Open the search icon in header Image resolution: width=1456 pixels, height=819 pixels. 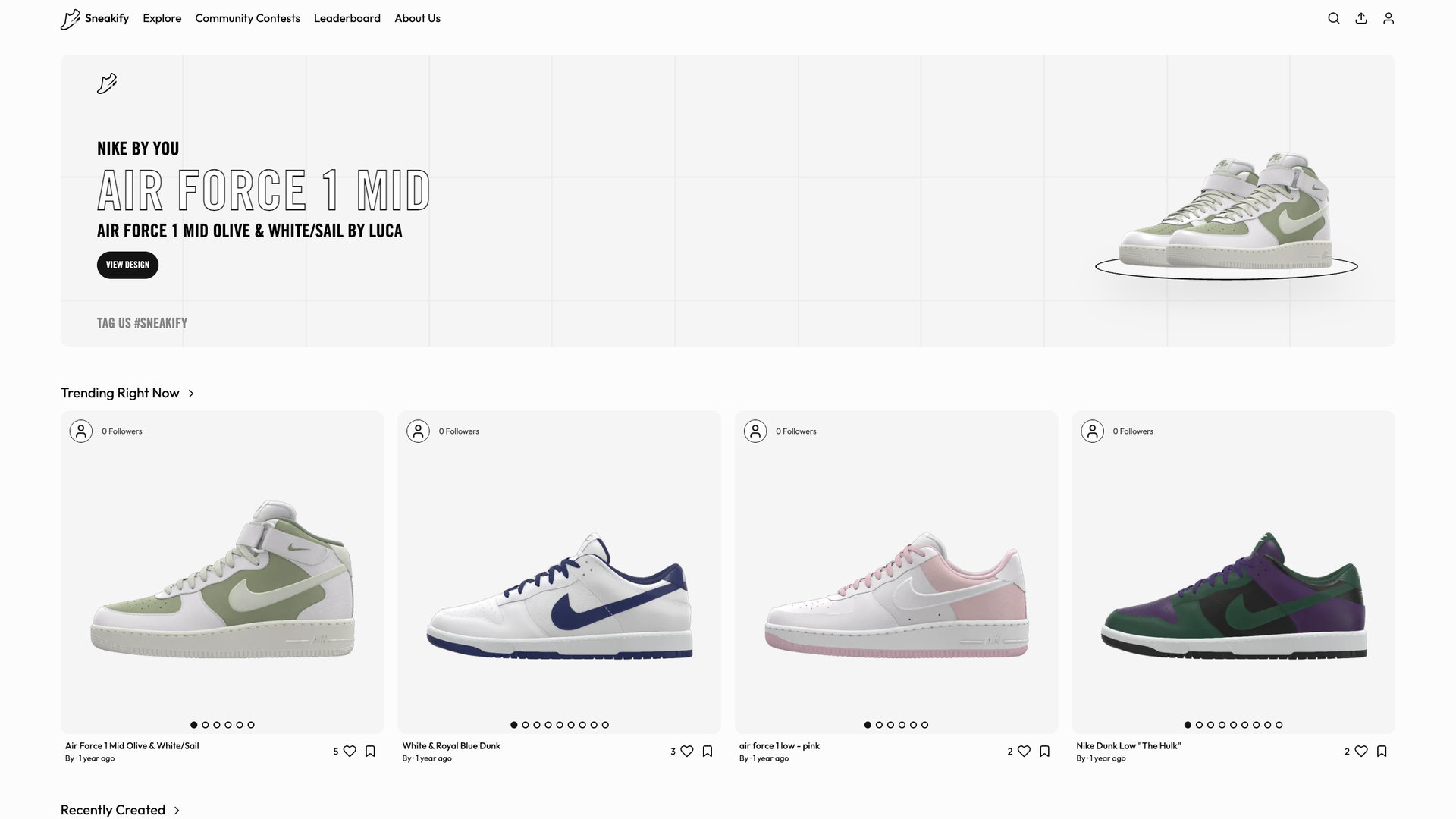(x=1334, y=18)
